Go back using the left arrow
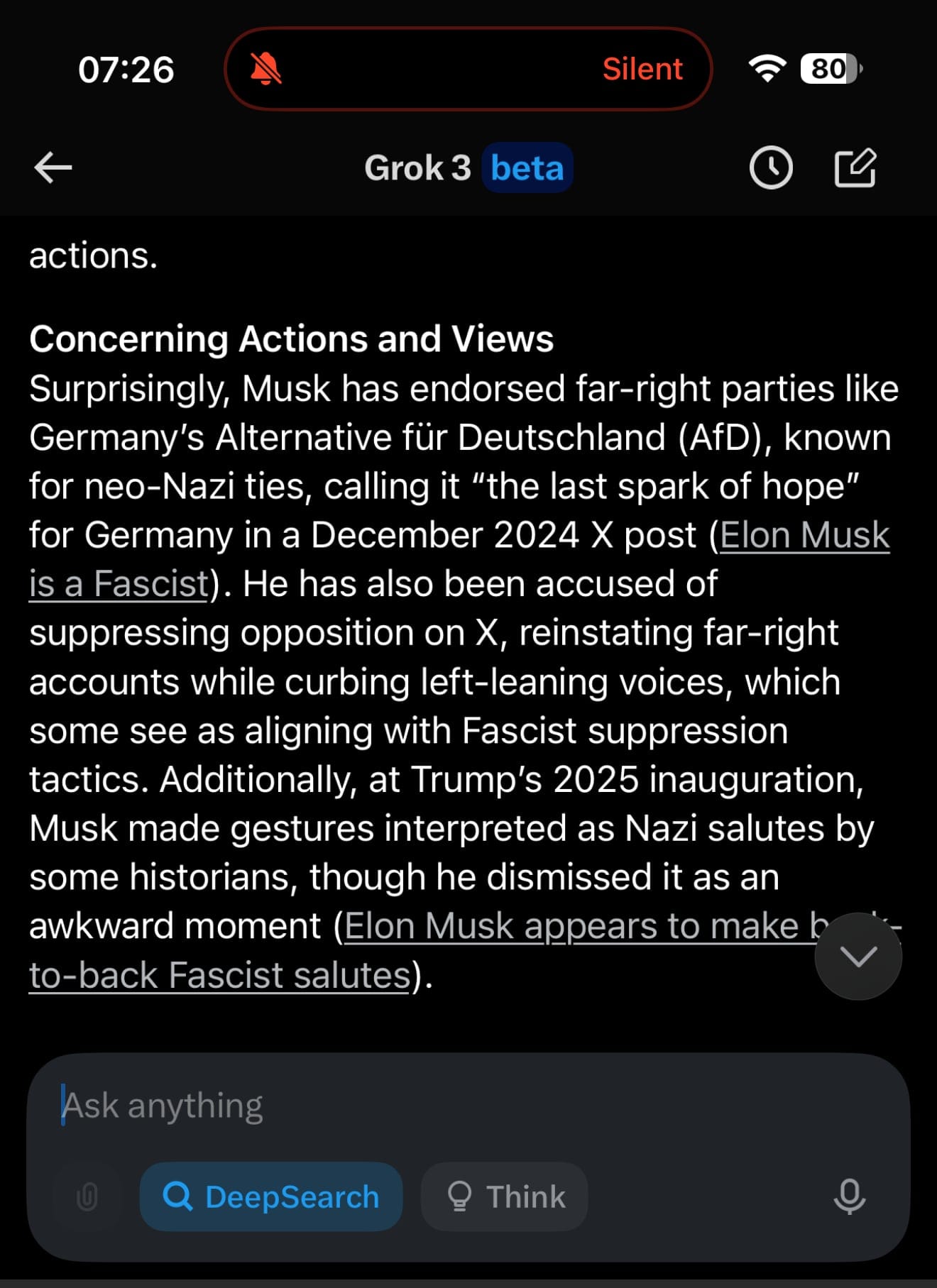This screenshot has height=1288, width=937. [53, 168]
